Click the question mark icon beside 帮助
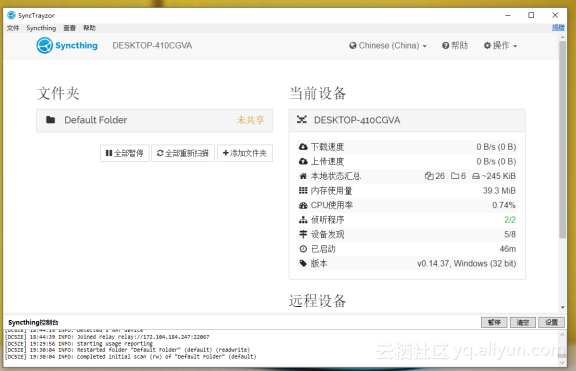This screenshot has width=576, height=371. (446, 46)
